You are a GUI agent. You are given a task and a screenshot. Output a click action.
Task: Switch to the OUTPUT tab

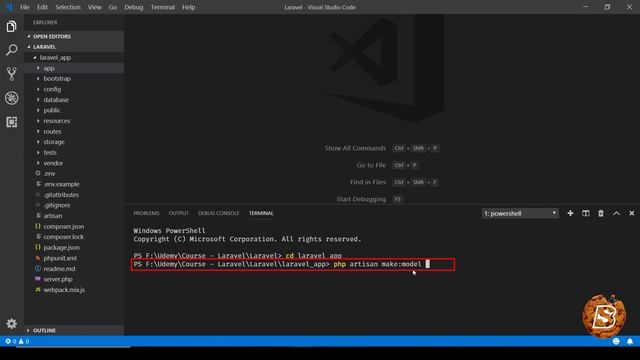click(179, 213)
